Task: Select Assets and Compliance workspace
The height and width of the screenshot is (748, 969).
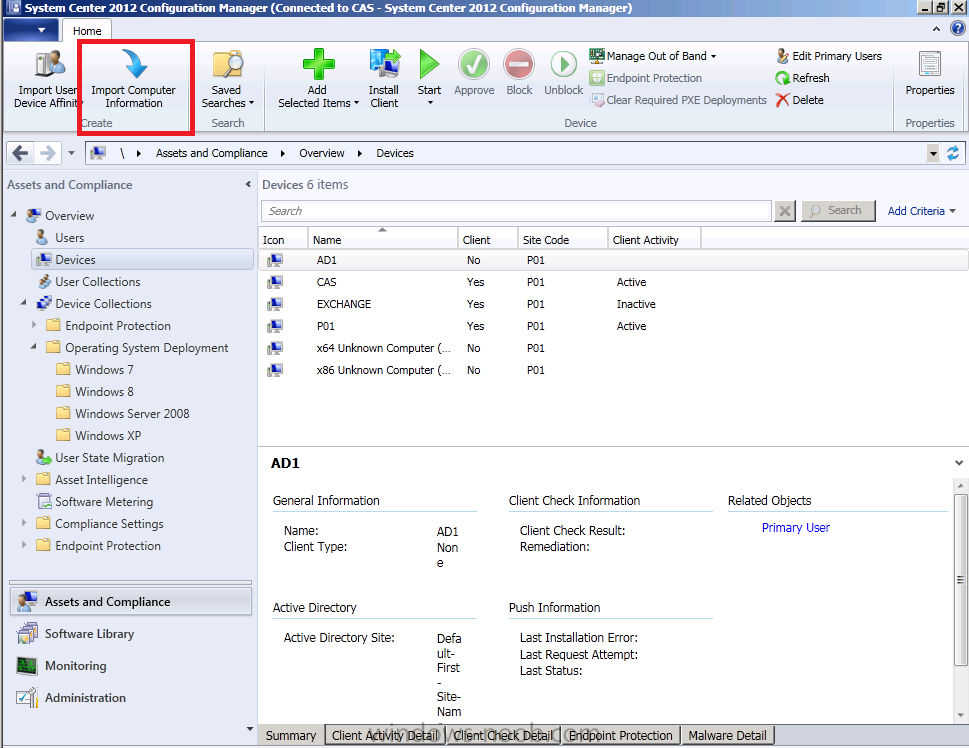Action: point(131,601)
